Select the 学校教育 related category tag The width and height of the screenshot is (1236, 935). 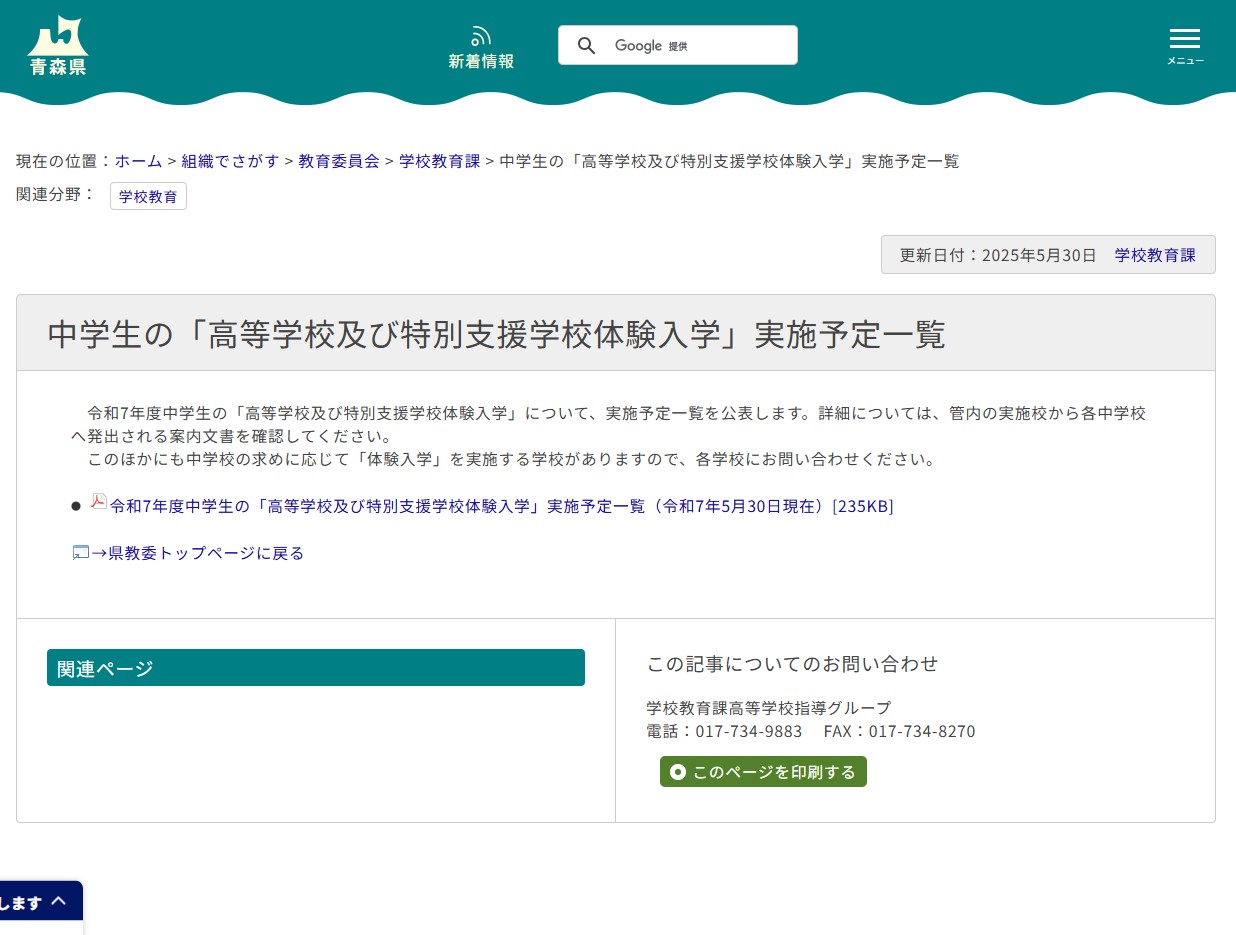148,196
